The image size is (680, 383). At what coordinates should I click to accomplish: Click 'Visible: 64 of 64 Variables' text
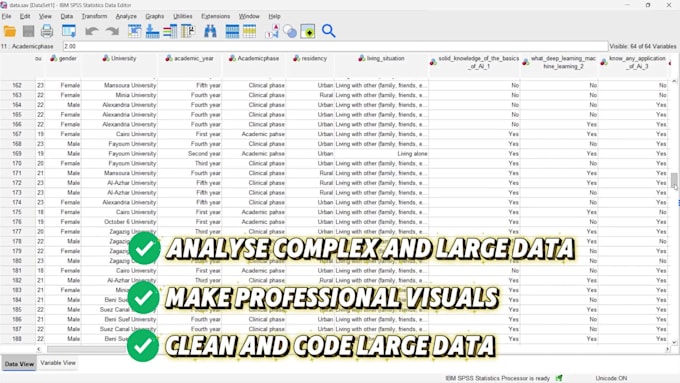[x=643, y=46]
